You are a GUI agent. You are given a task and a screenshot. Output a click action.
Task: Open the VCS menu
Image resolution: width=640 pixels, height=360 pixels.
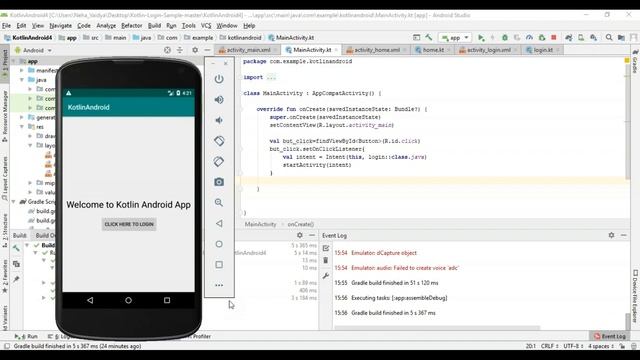(x=206, y=25)
